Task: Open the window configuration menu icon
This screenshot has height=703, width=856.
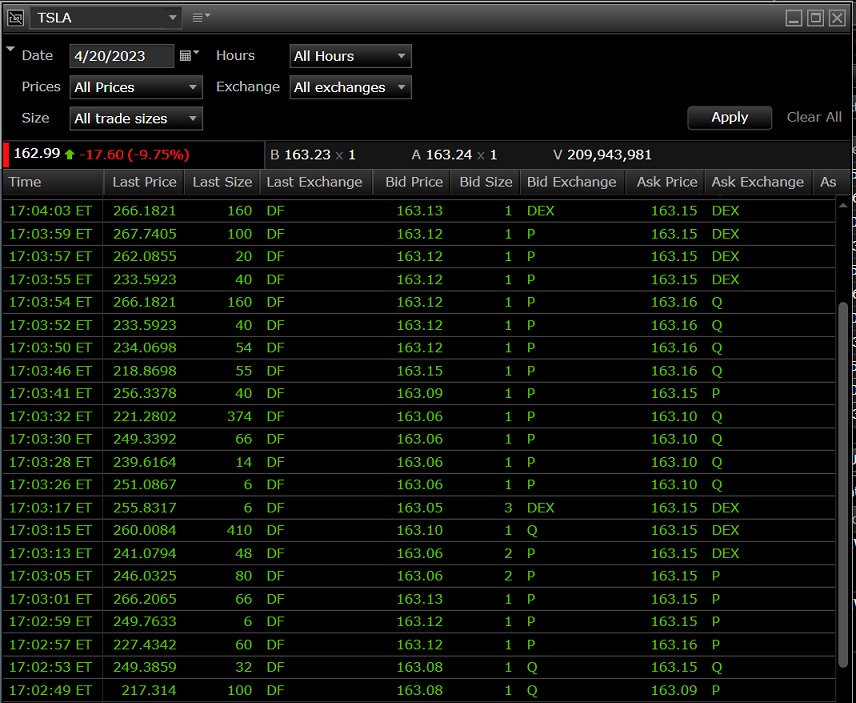Action: [x=201, y=17]
